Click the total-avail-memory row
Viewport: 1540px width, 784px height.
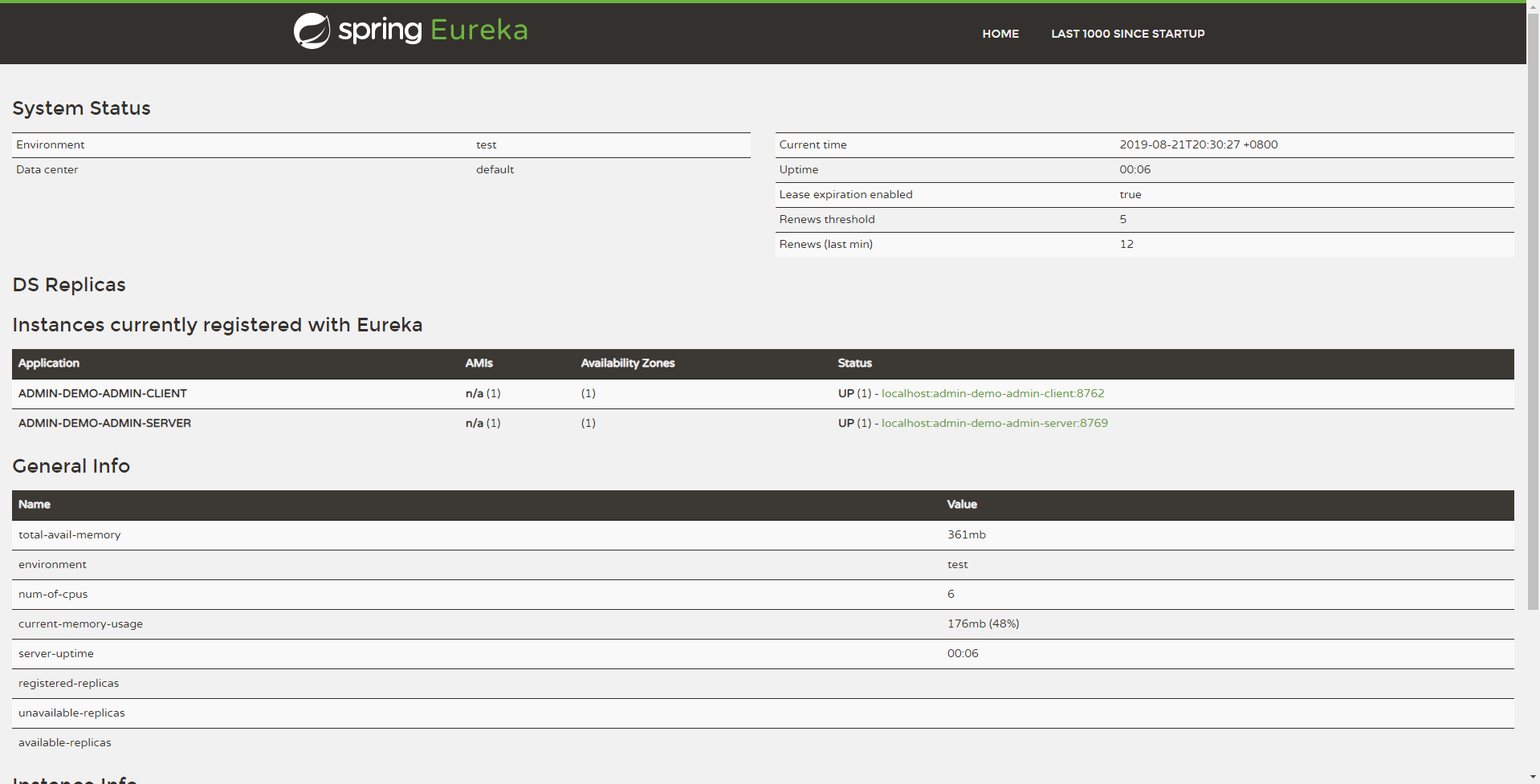(763, 534)
